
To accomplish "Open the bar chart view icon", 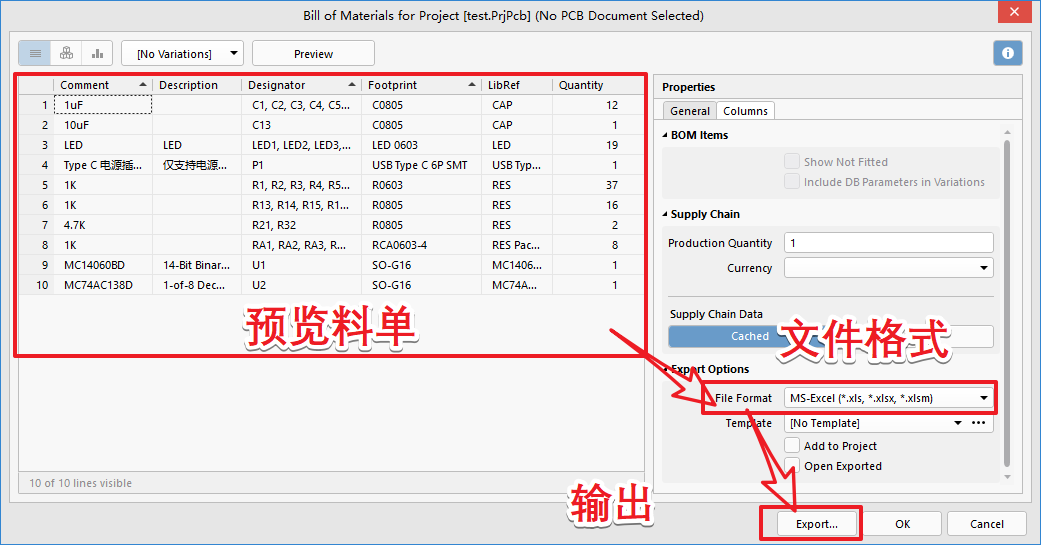I will tap(98, 53).
